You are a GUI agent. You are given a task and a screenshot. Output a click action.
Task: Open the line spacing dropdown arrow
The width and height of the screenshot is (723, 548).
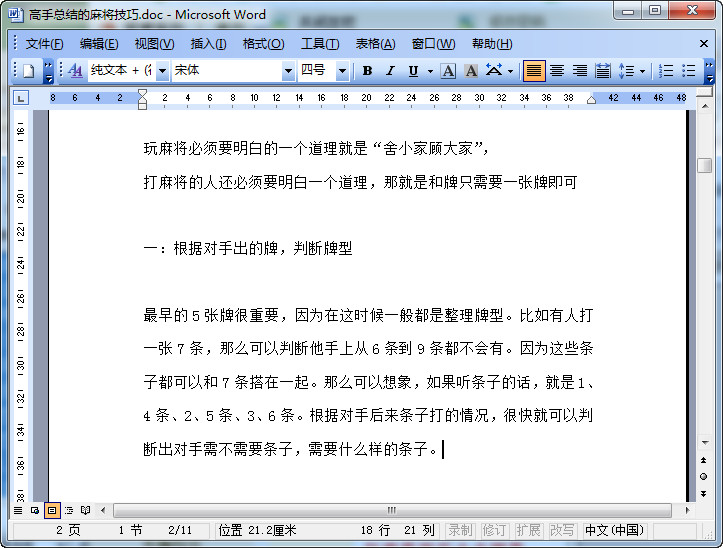(x=642, y=71)
